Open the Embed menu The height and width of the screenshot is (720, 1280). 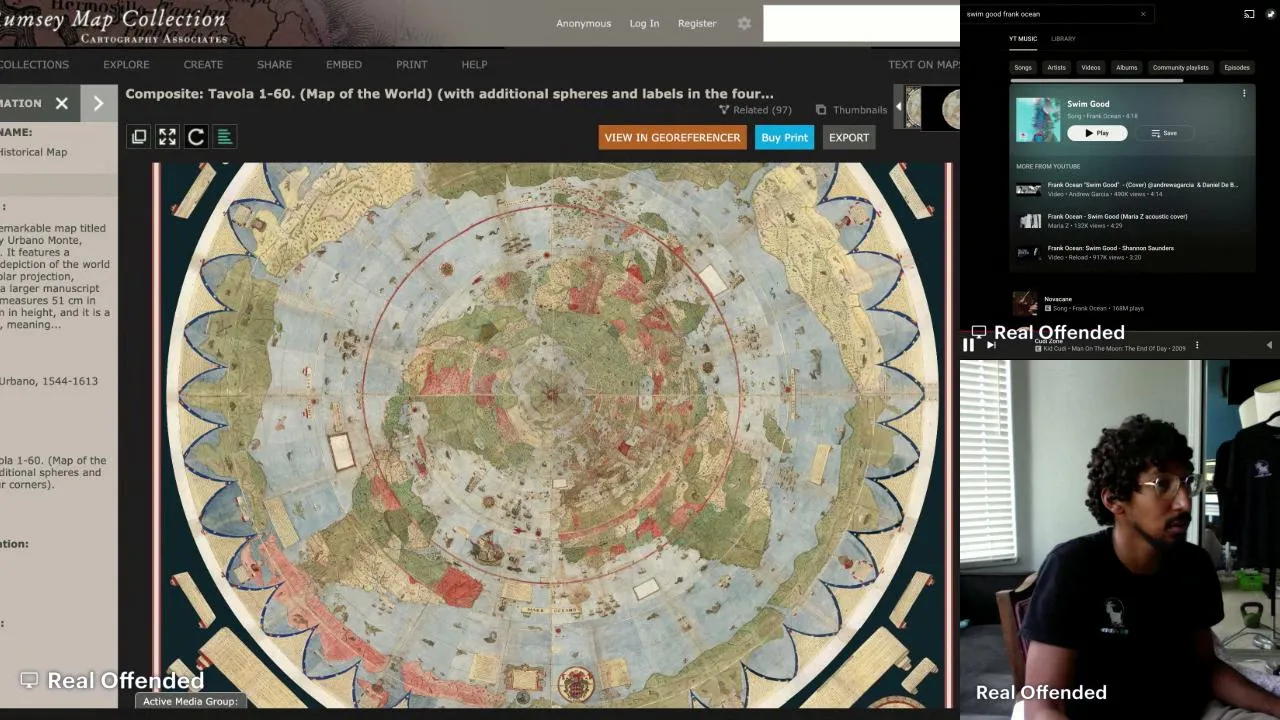344,65
